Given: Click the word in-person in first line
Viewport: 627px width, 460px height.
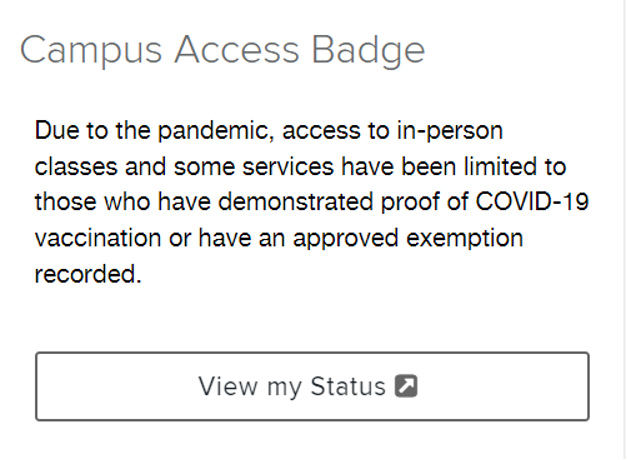Looking at the screenshot, I should point(449,131).
